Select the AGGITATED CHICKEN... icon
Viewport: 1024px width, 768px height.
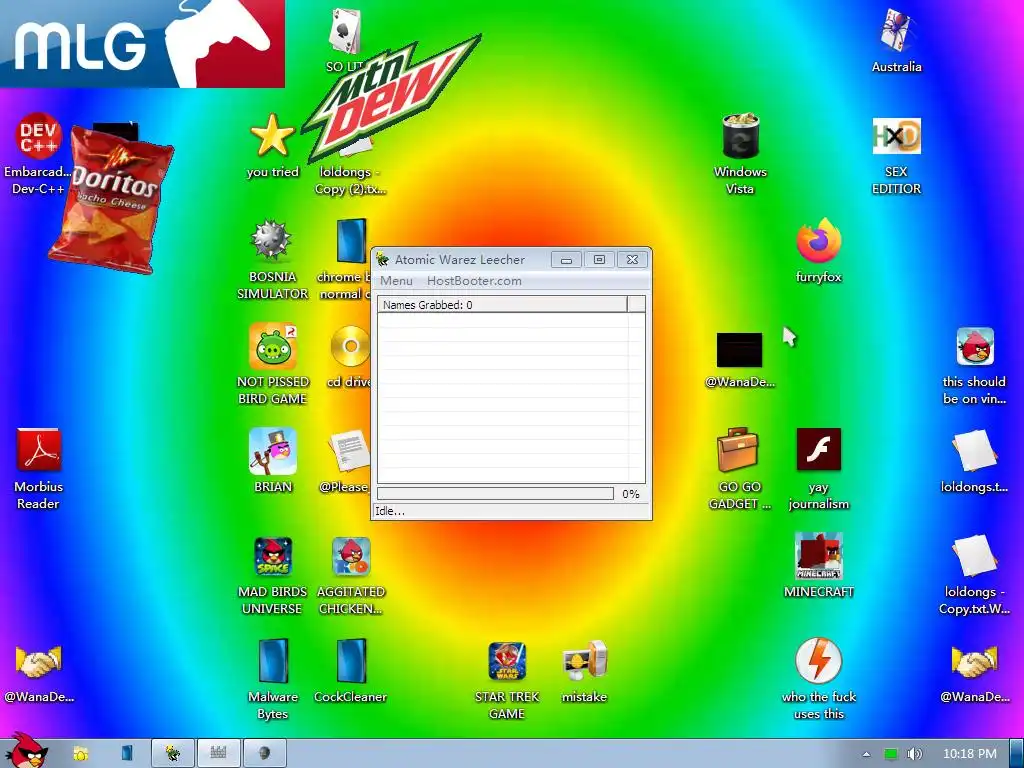pos(351,575)
